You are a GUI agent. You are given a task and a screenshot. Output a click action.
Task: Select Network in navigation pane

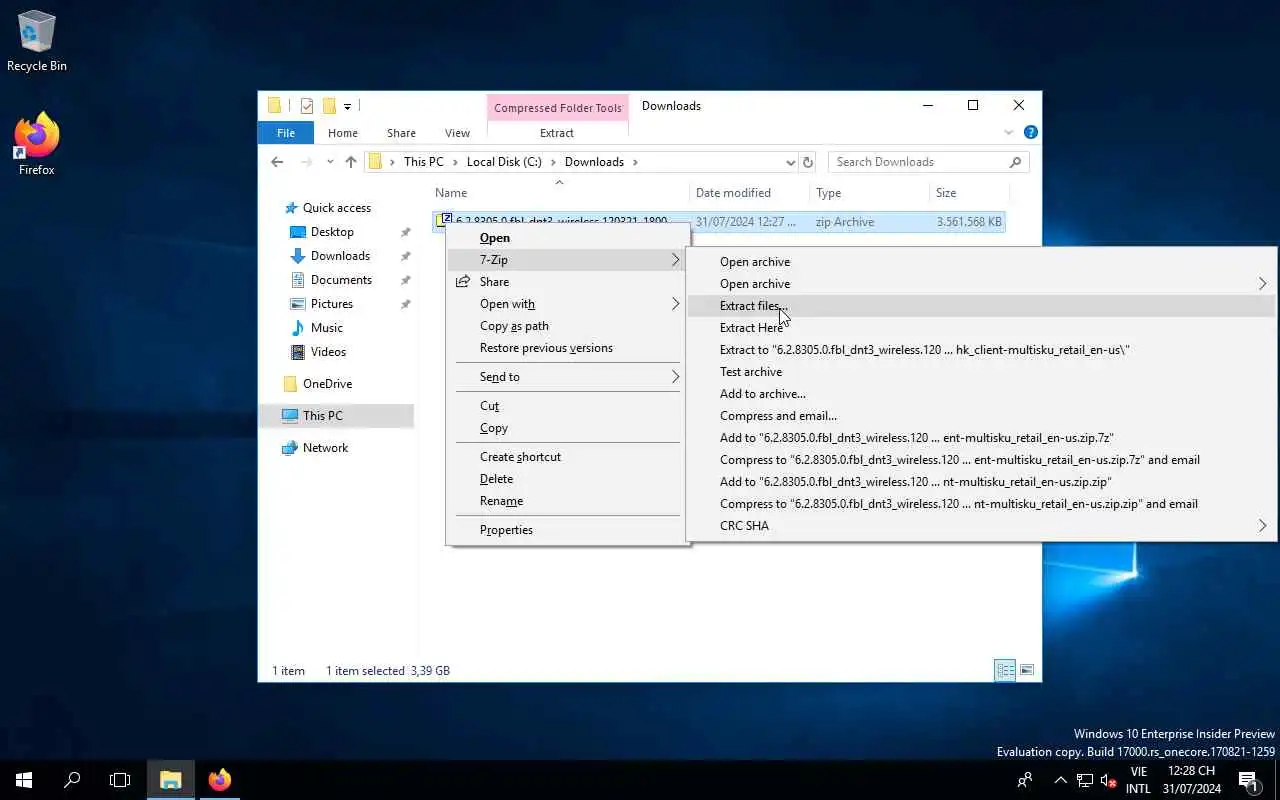pos(325,448)
